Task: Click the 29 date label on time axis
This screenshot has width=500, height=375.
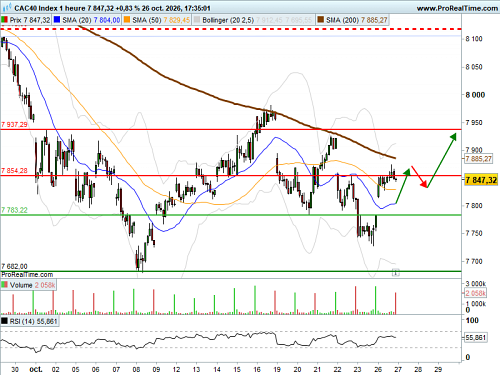Action: pos(438,369)
